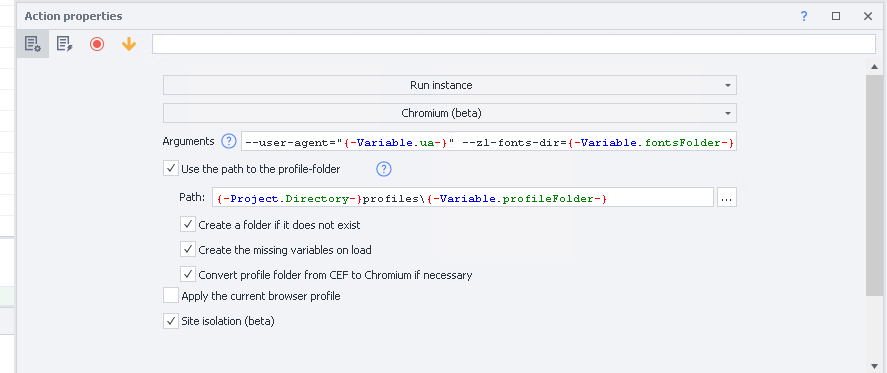Open the Run instance dropdown
Screen dimensions: 887x373
(x=450, y=85)
